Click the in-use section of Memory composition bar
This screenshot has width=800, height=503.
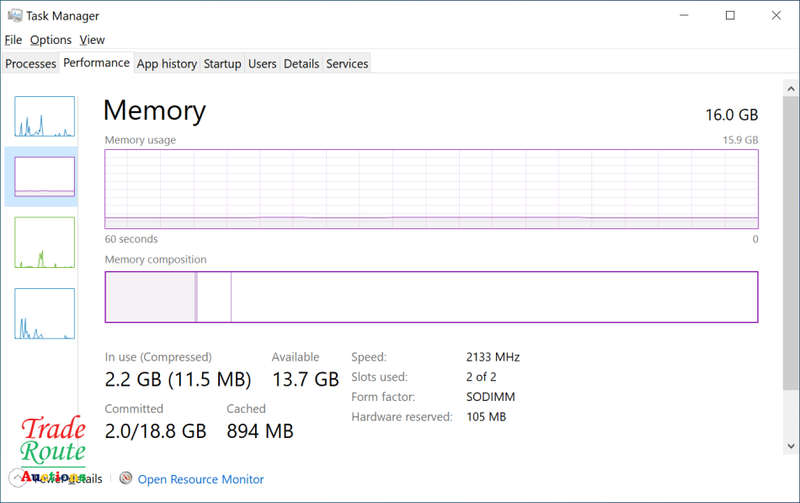click(150, 297)
